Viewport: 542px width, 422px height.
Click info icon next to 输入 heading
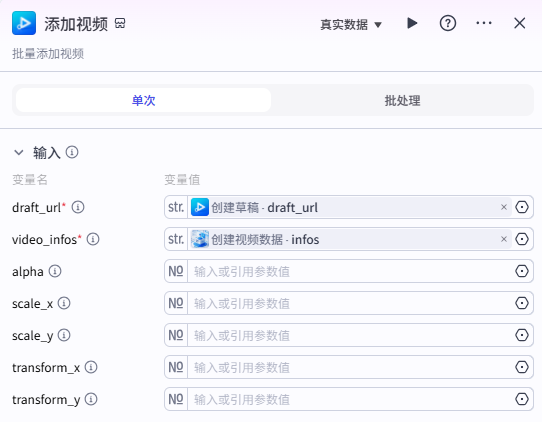(72, 152)
